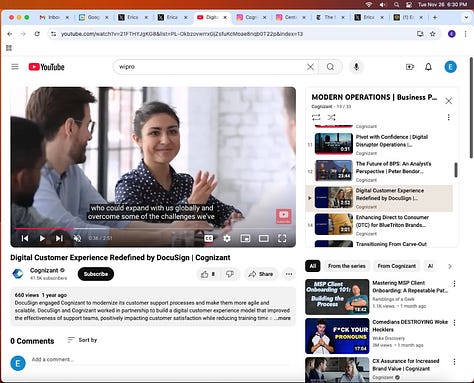The height and width of the screenshot is (383, 474).
Task: Go to the YouTube home logo
Action: tap(46, 67)
